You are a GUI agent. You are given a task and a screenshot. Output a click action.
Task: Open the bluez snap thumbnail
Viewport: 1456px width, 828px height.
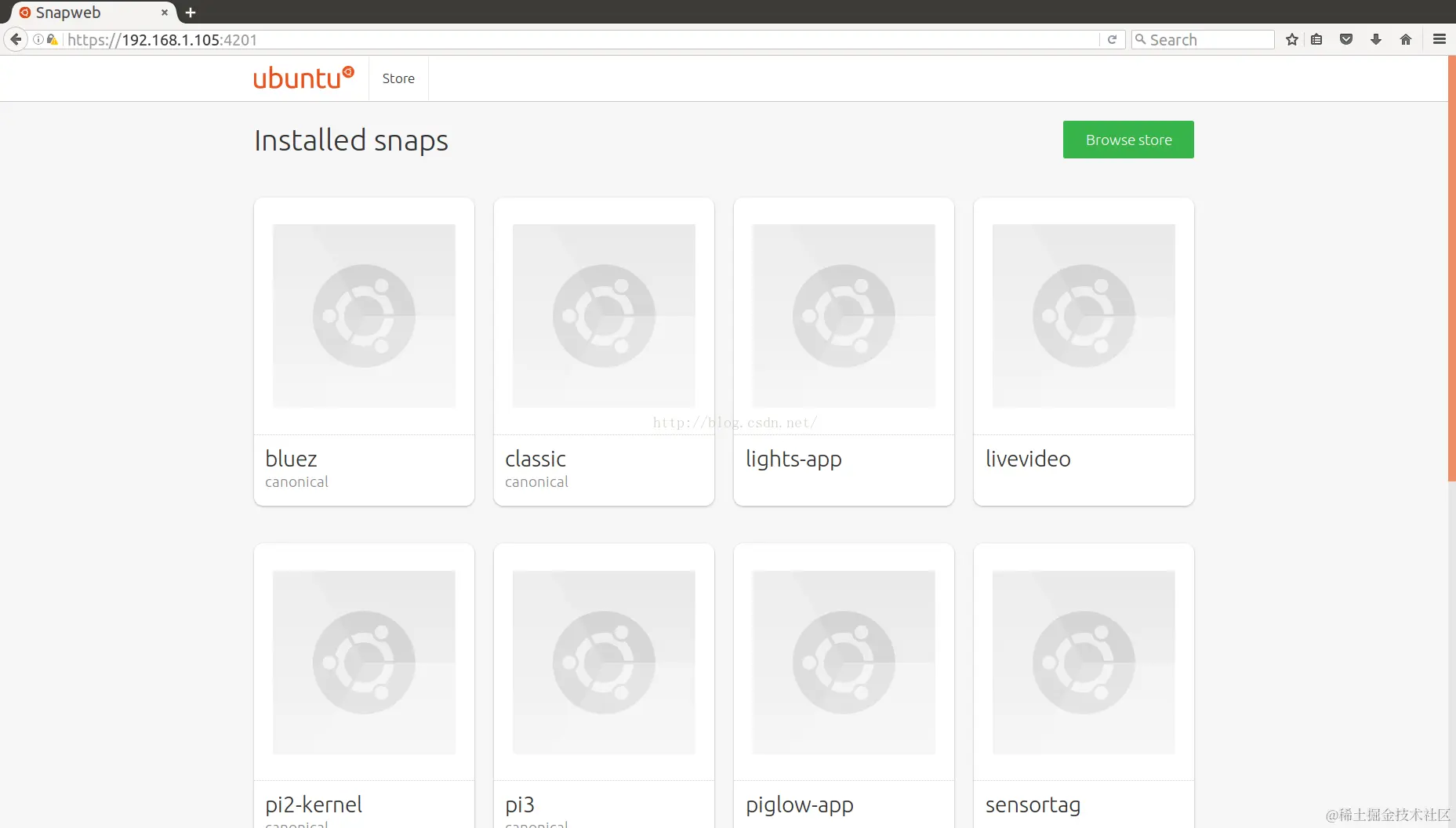click(x=364, y=316)
